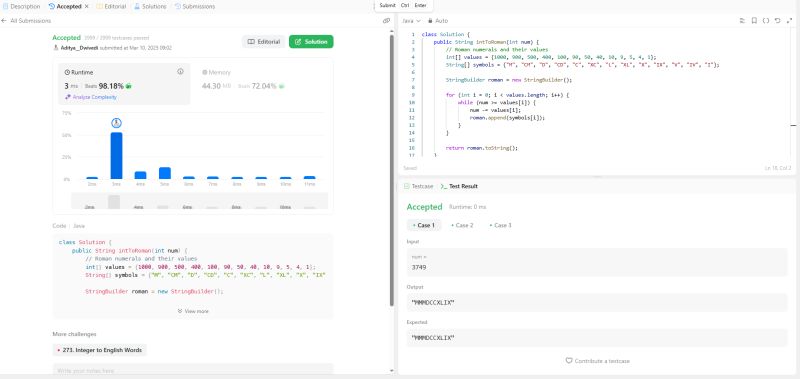Viewport: 800px width, 379px height.
Task: Click the gray Editorial button
Action: [x=263, y=42]
